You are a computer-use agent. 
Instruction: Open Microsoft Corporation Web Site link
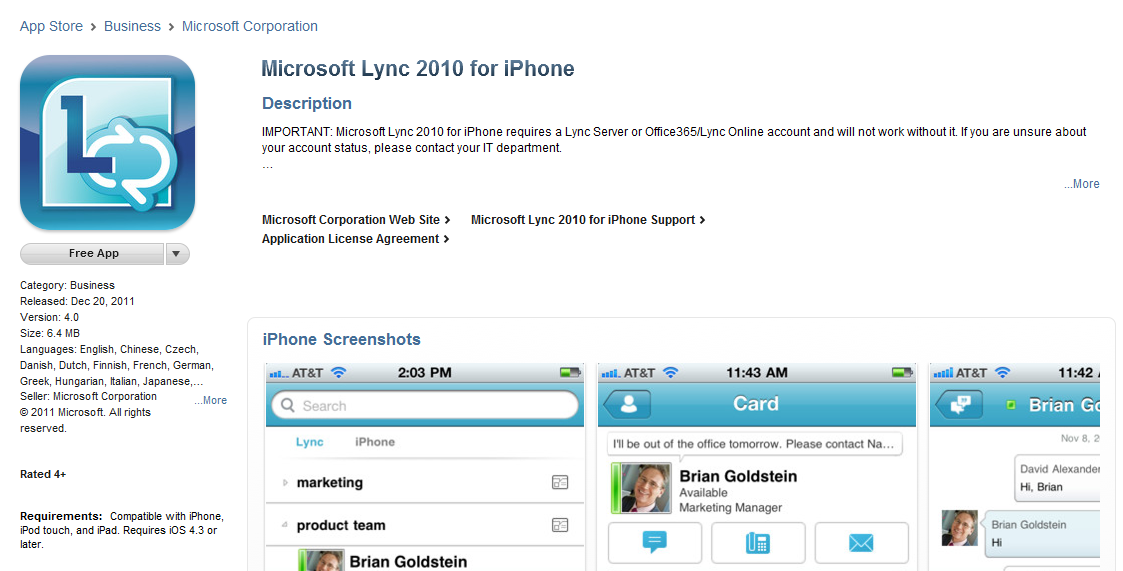pyautogui.click(x=356, y=220)
